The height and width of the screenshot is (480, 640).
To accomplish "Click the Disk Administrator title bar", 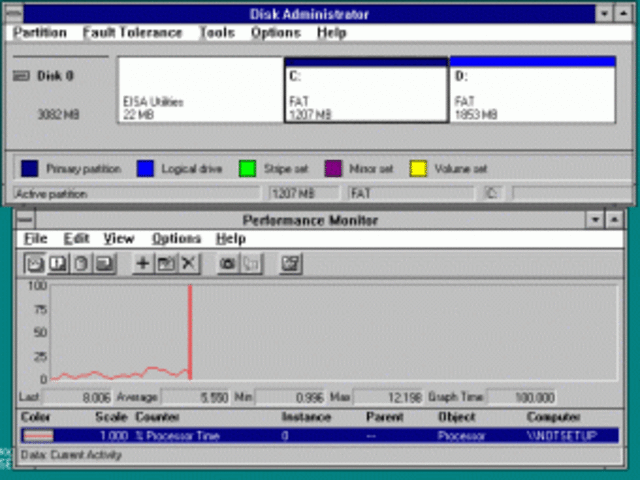I will click(x=309, y=14).
